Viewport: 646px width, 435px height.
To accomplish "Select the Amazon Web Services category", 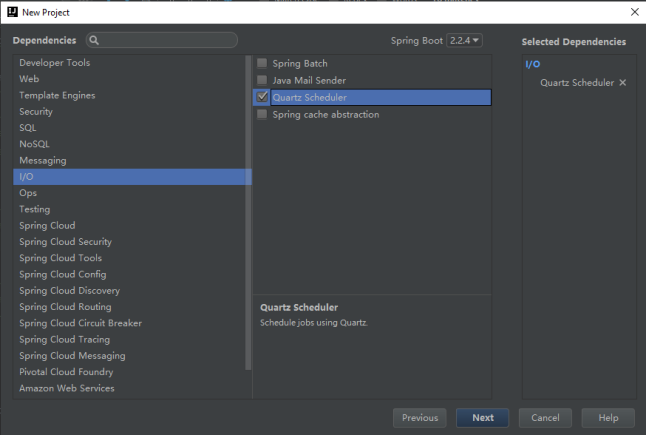I will click(x=66, y=388).
